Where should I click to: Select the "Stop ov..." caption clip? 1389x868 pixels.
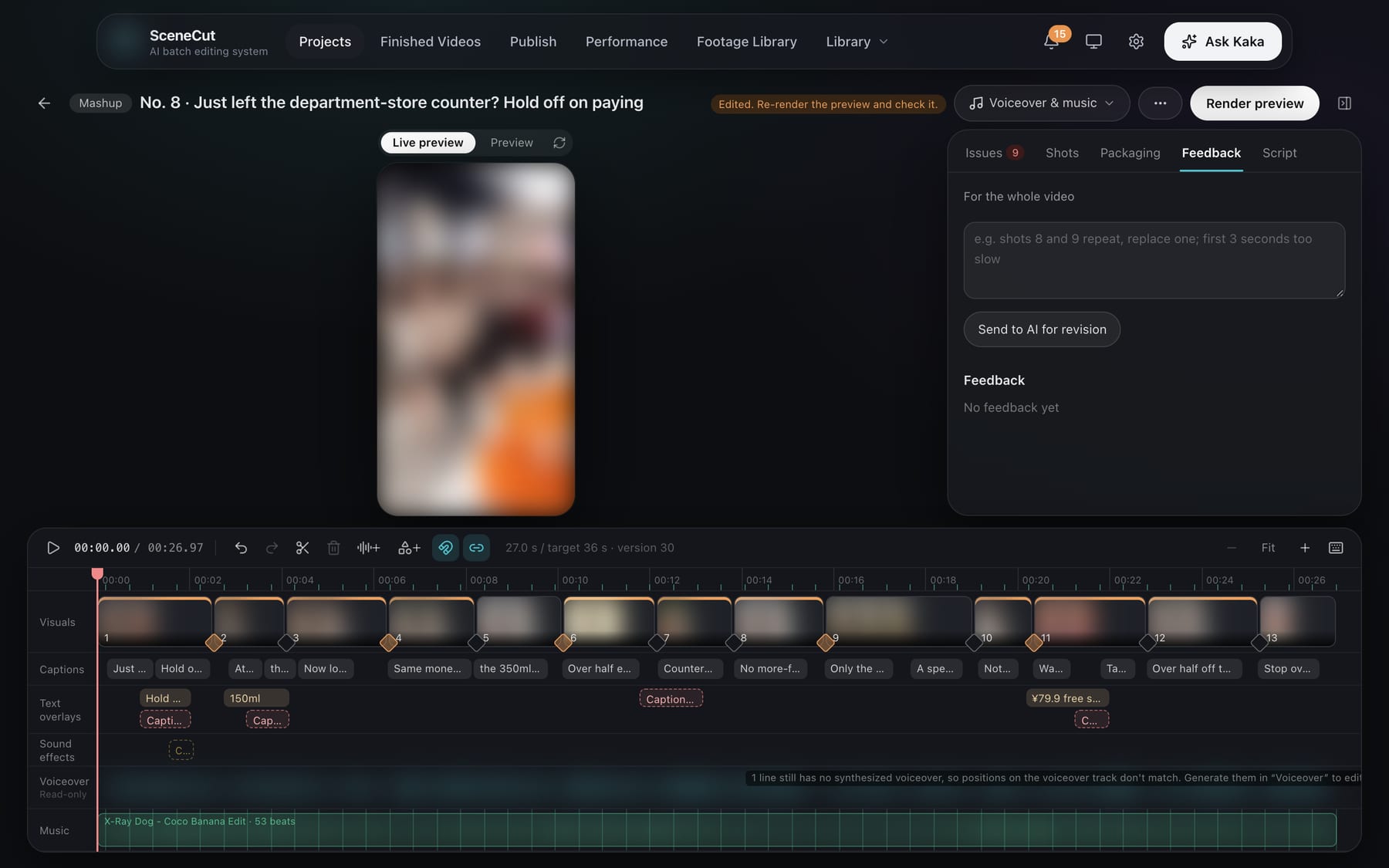click(x=1287, y=668)
